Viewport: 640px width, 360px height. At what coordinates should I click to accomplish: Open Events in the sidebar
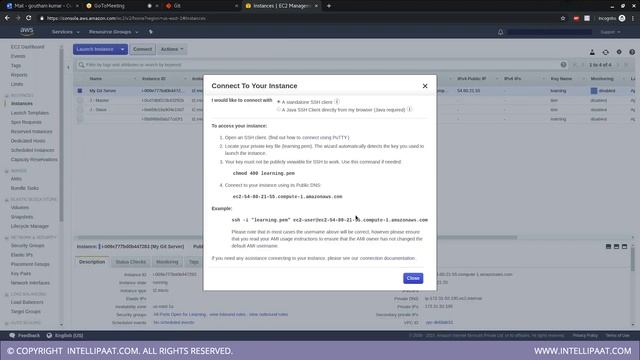click(18, 56)
